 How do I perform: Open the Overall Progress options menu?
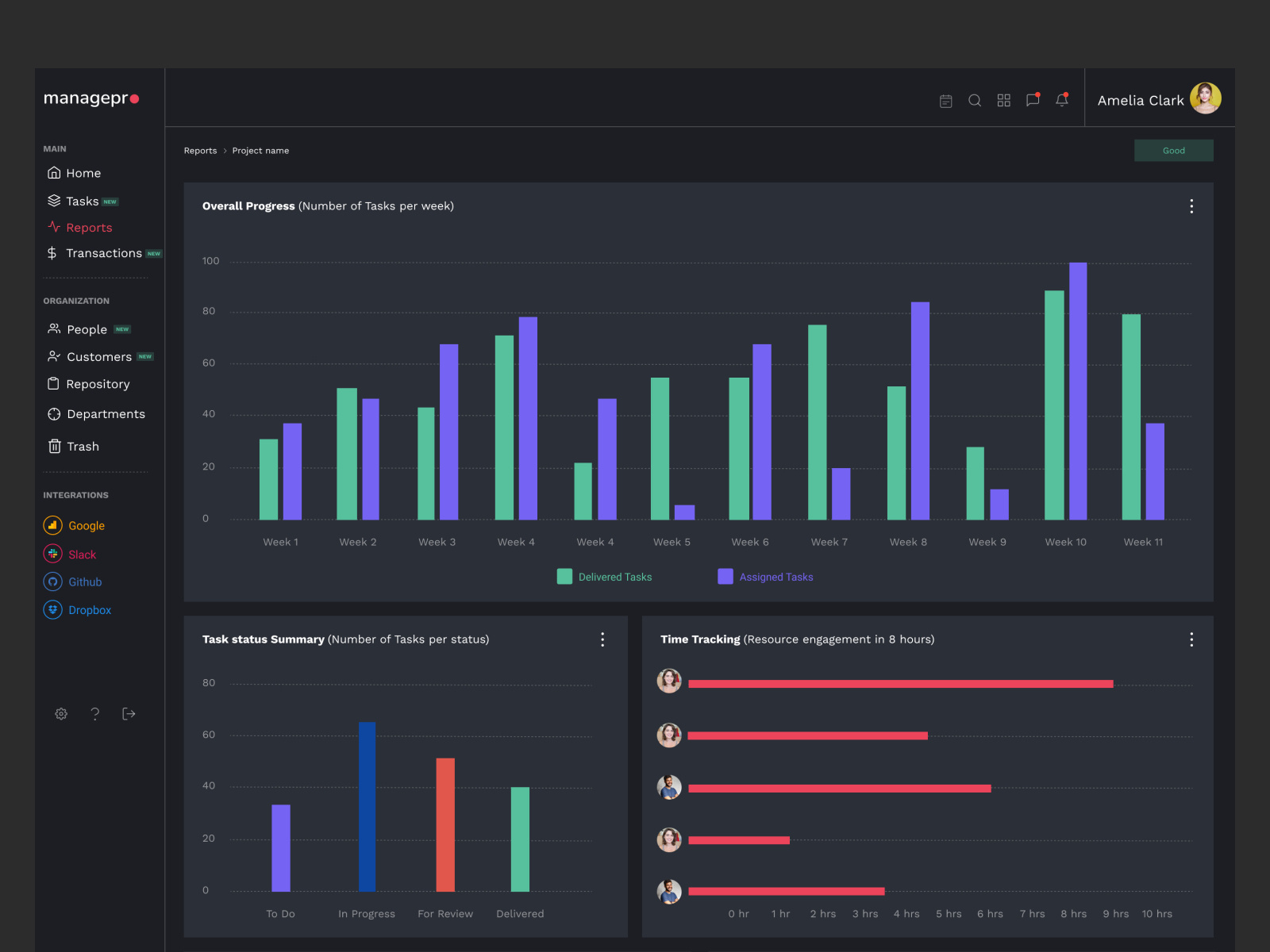tap(1191, 205)
